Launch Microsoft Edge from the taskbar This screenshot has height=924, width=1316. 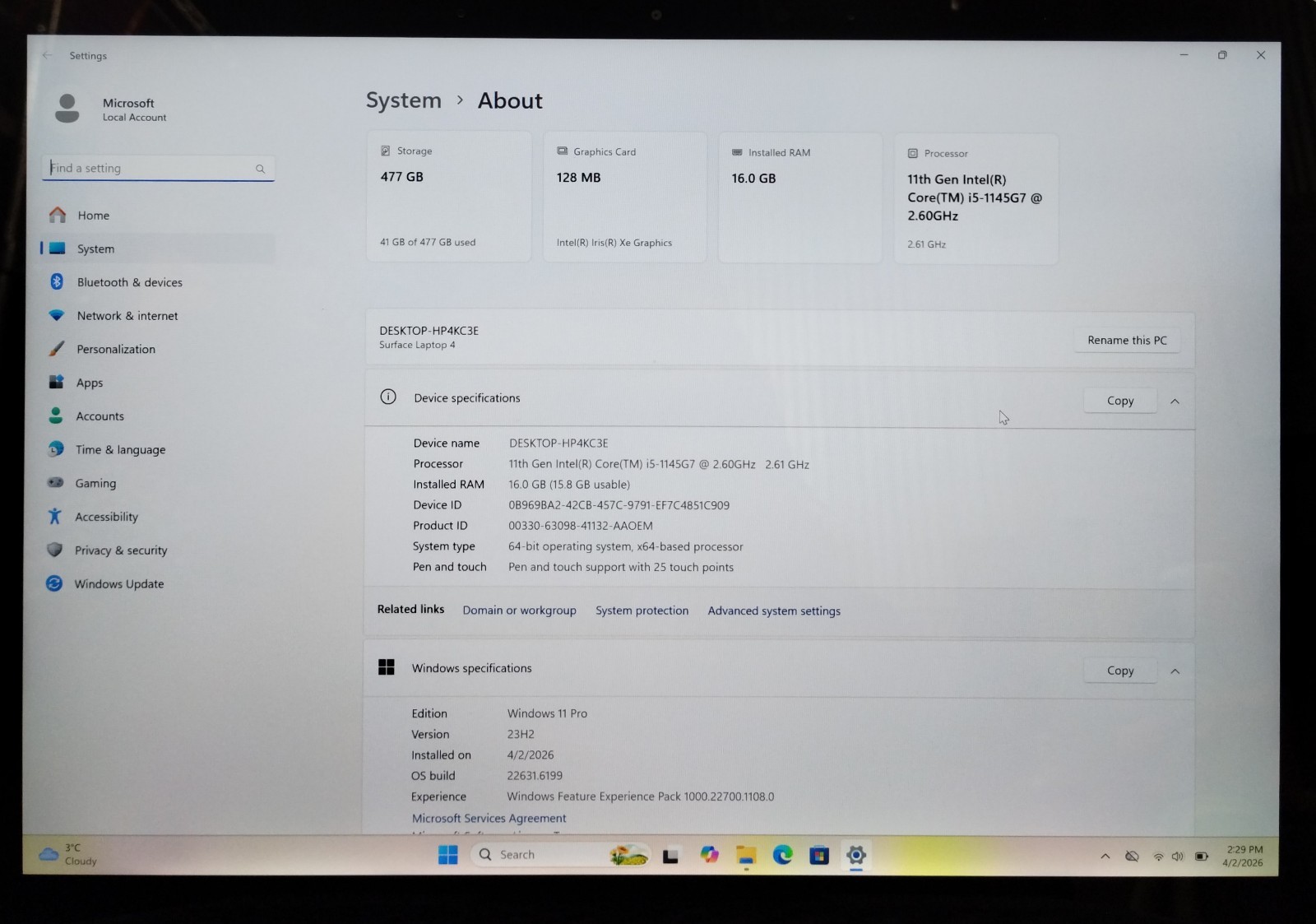782,856
